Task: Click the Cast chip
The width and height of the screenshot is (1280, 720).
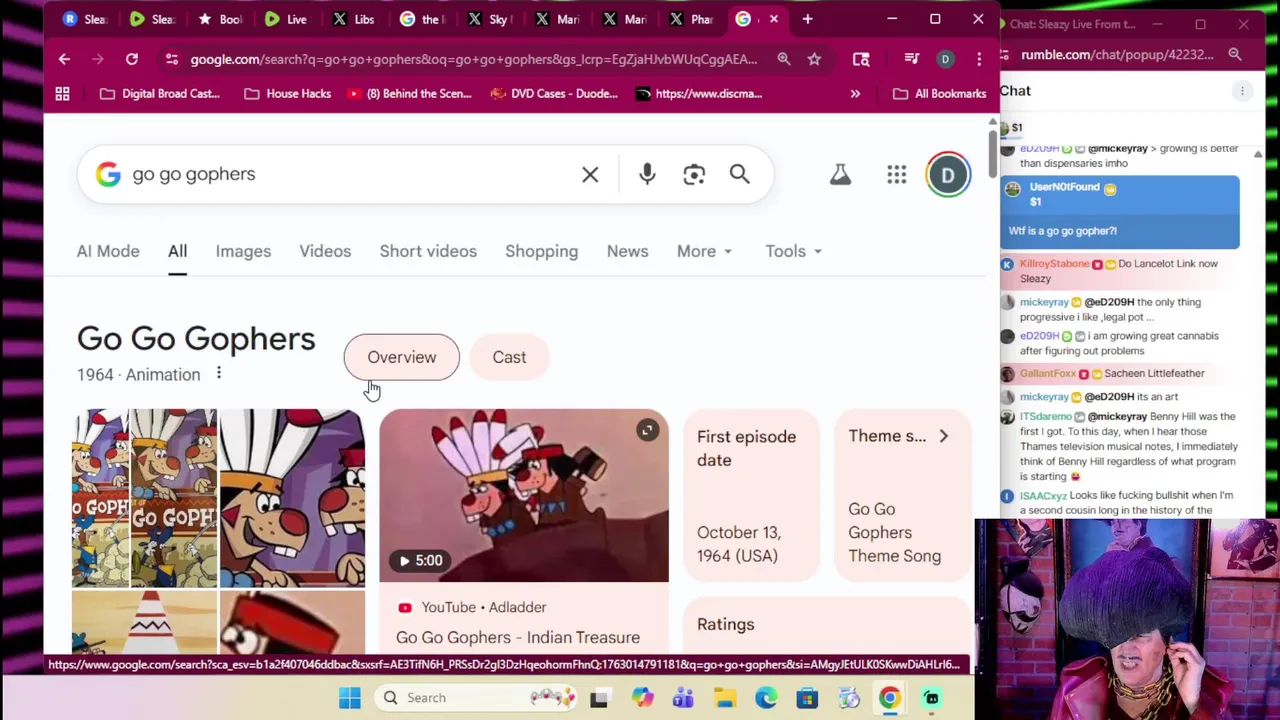Action: (x=509, y=357)
